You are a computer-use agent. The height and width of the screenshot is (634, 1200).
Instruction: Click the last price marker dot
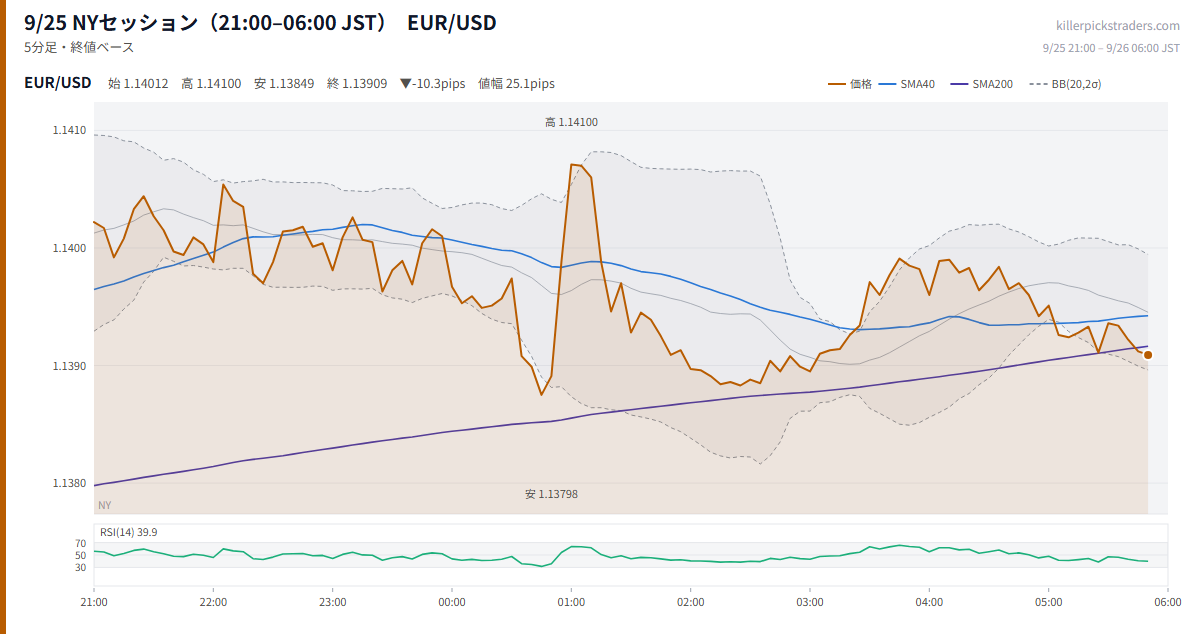click(x=1148, y=355)
